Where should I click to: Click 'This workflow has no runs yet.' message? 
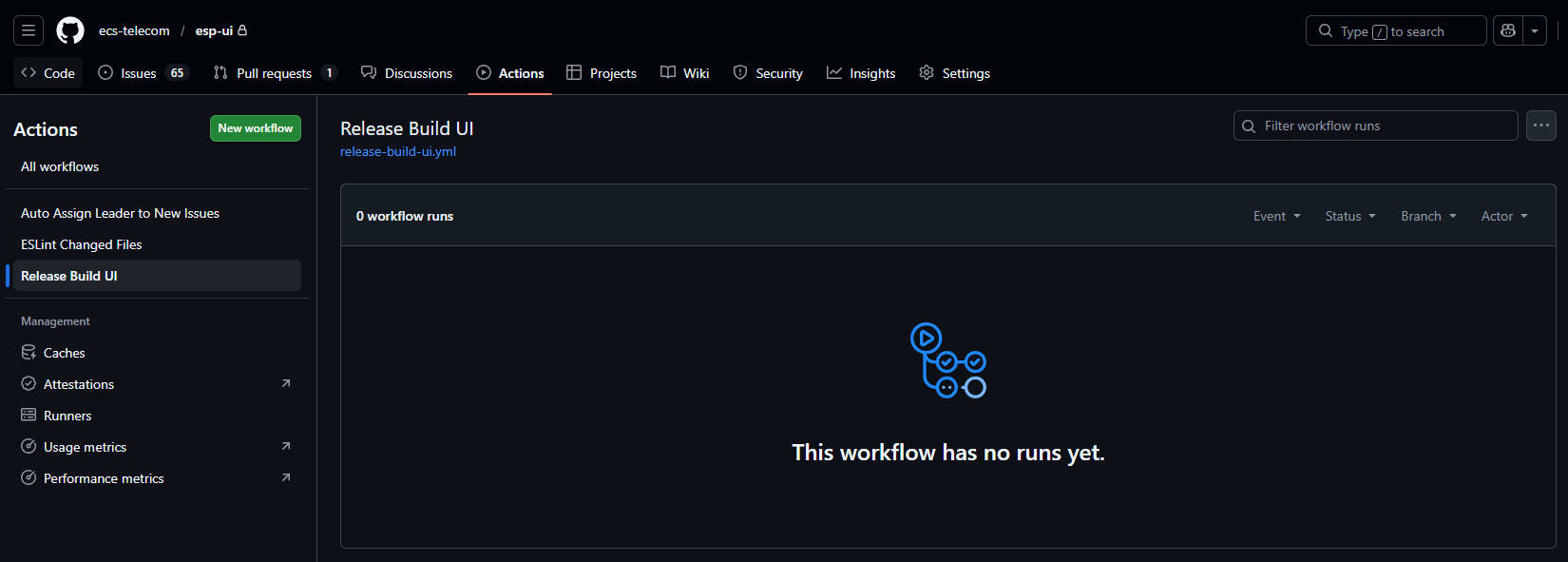(948, 453)
